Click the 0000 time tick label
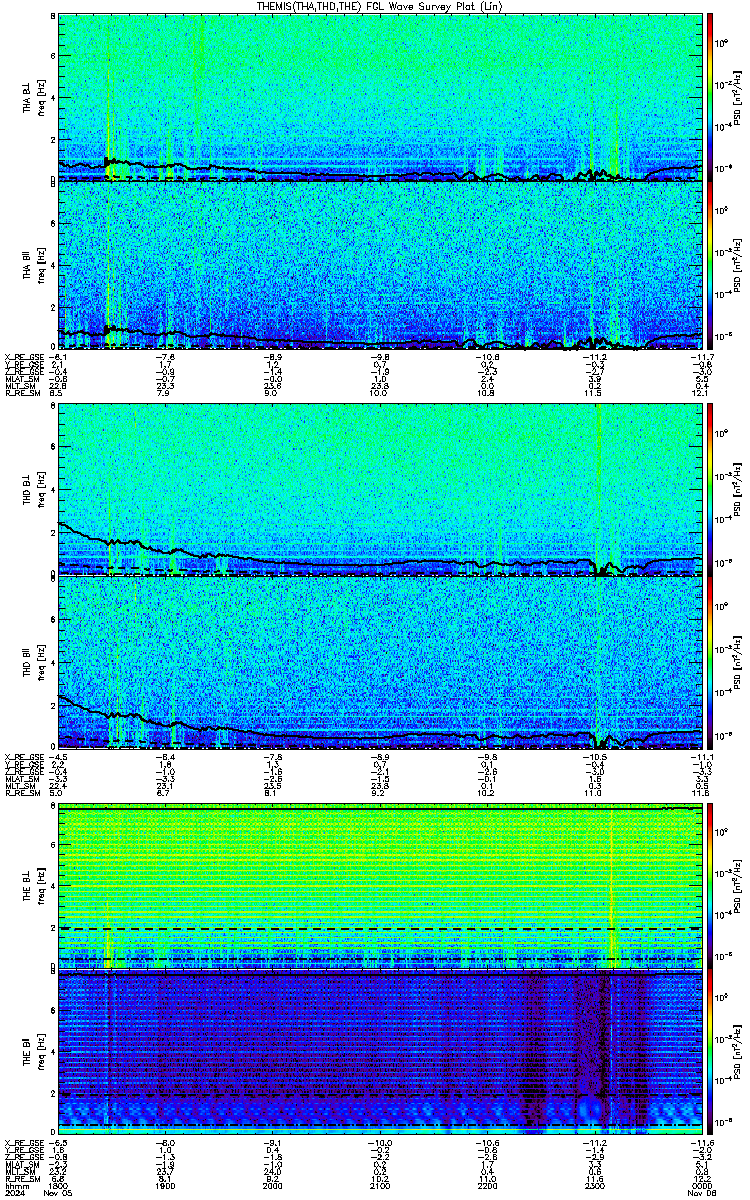750x1200 pixels. click(x=701, y=1185)
